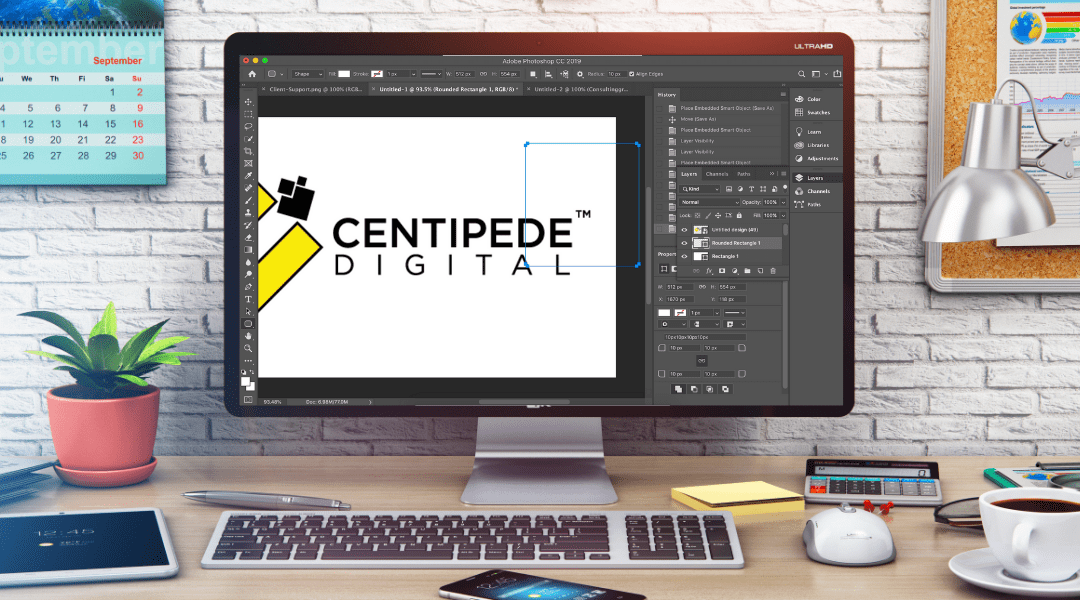
Task: Open the Shape tool mode dropdown
Action: [308, 74]
